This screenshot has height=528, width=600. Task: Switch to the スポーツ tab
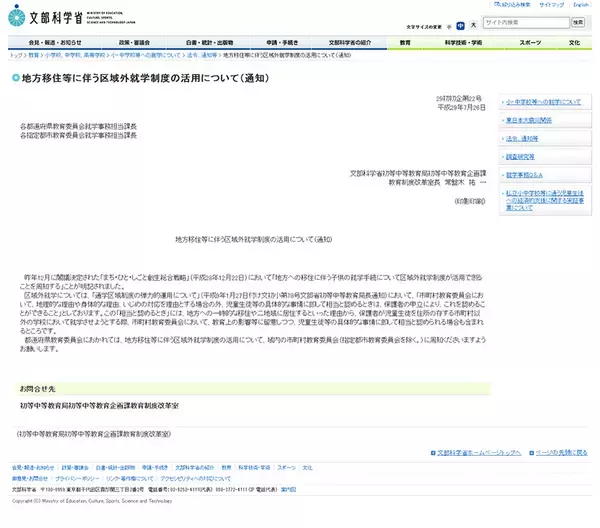530,43
